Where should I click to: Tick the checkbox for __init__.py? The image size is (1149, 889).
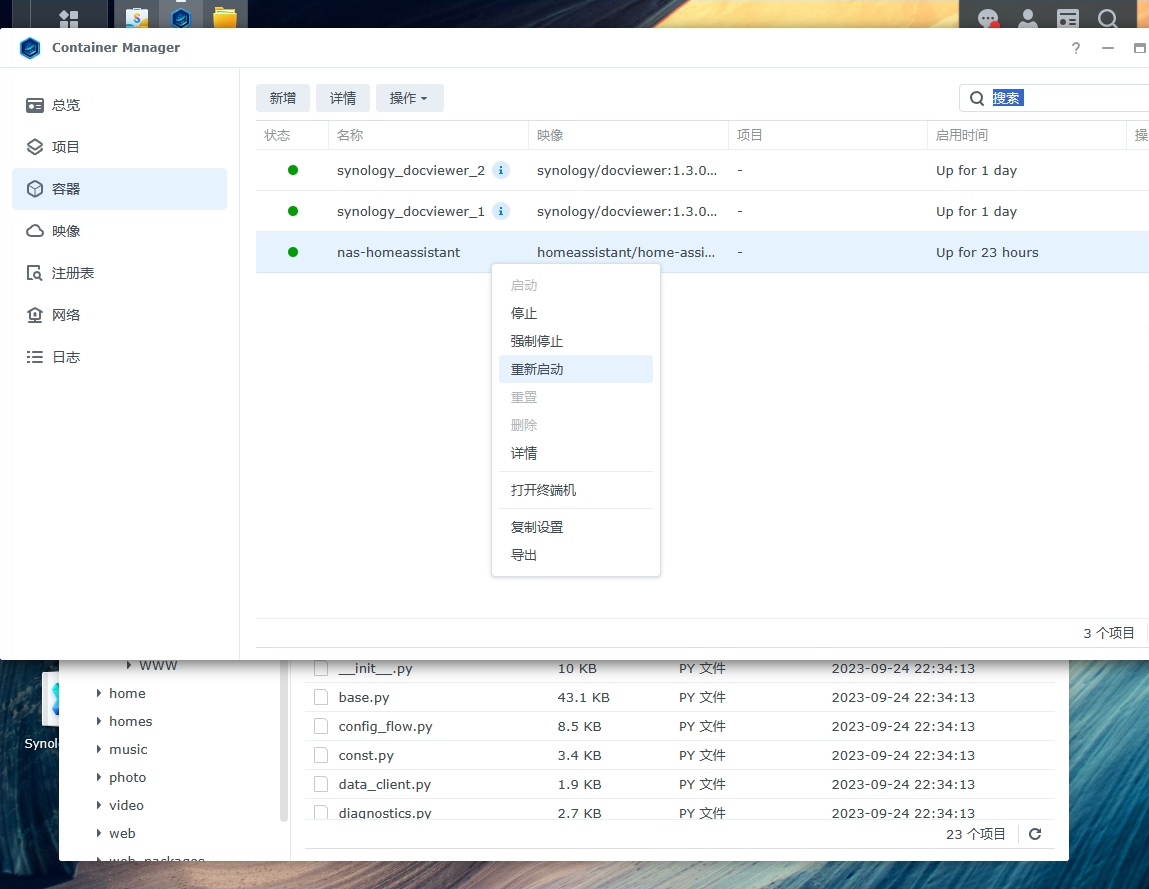click(321, 668)
